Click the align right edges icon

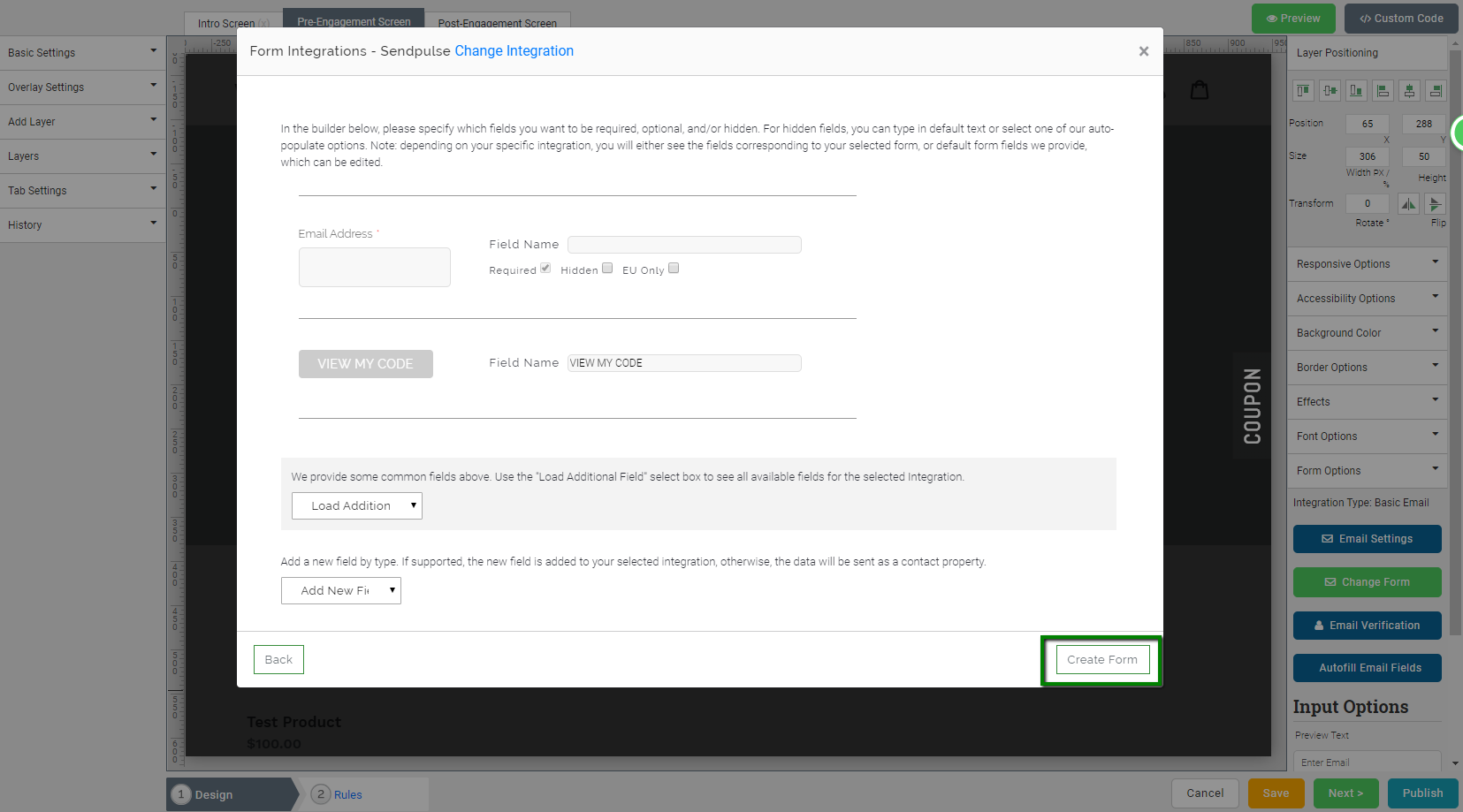1436,90
